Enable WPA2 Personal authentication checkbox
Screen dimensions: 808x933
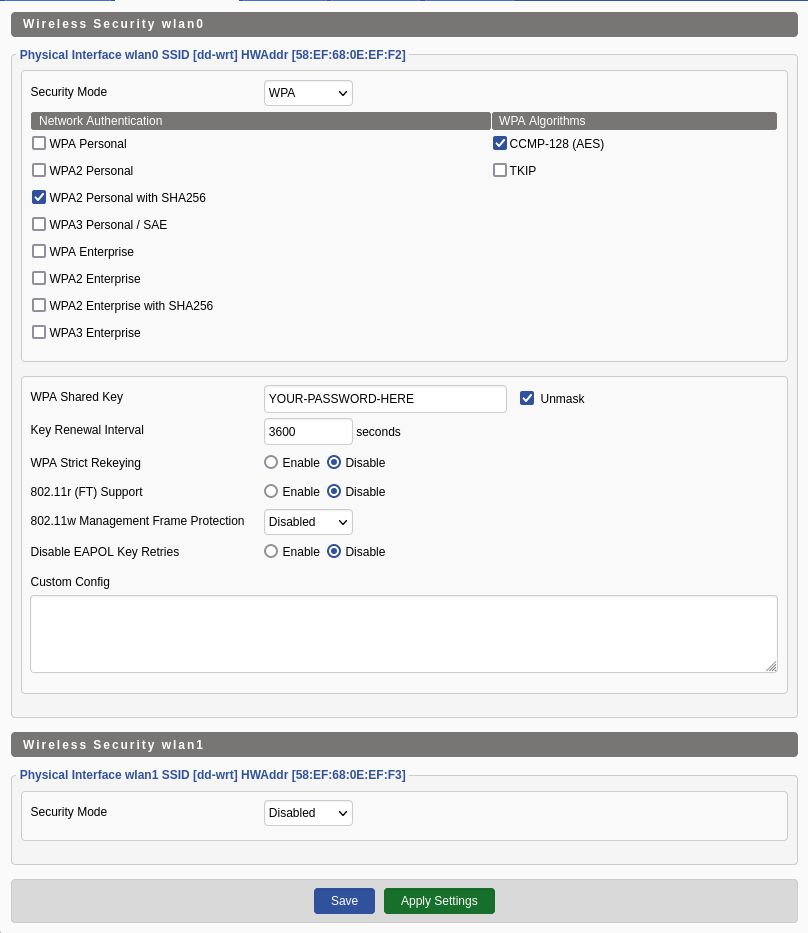click(x=39, y=170)
